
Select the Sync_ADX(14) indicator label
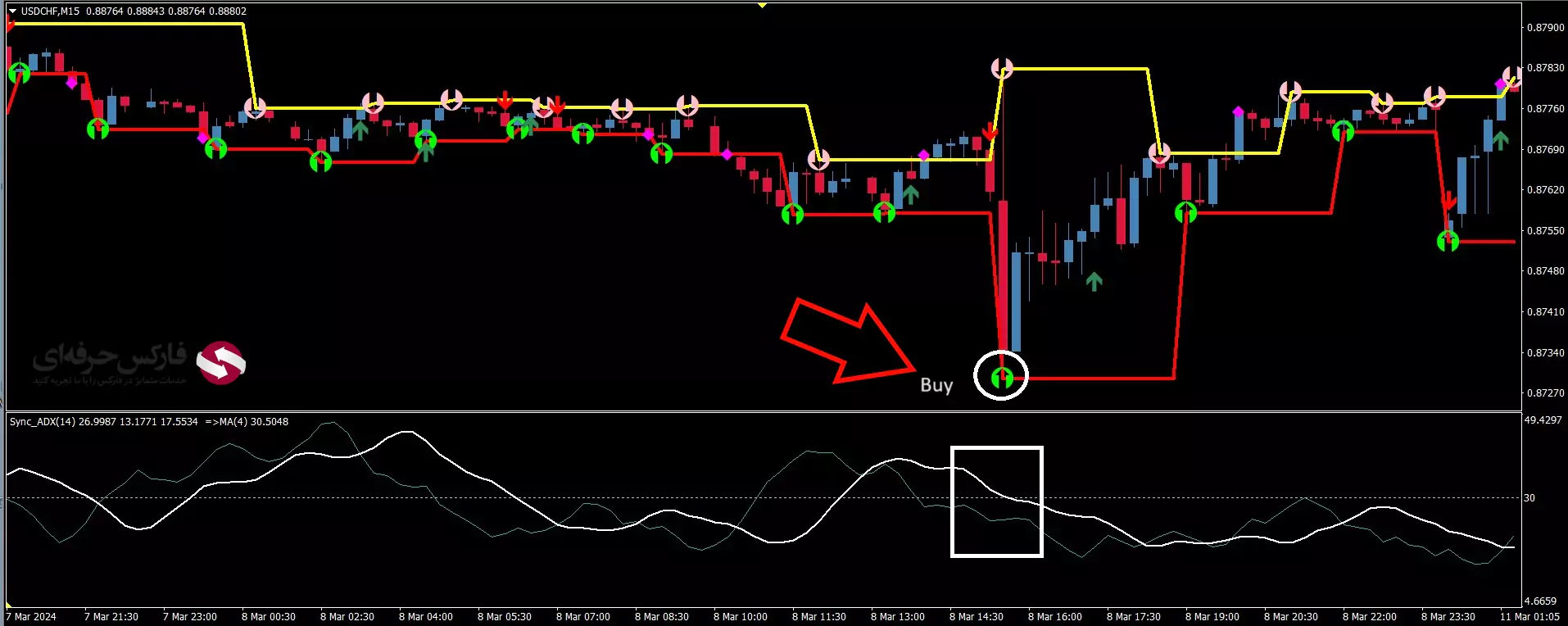coord(43,422)
